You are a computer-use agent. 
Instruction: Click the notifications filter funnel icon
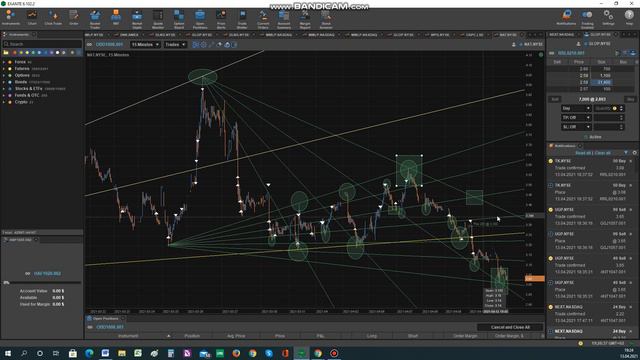coord(626,153)
